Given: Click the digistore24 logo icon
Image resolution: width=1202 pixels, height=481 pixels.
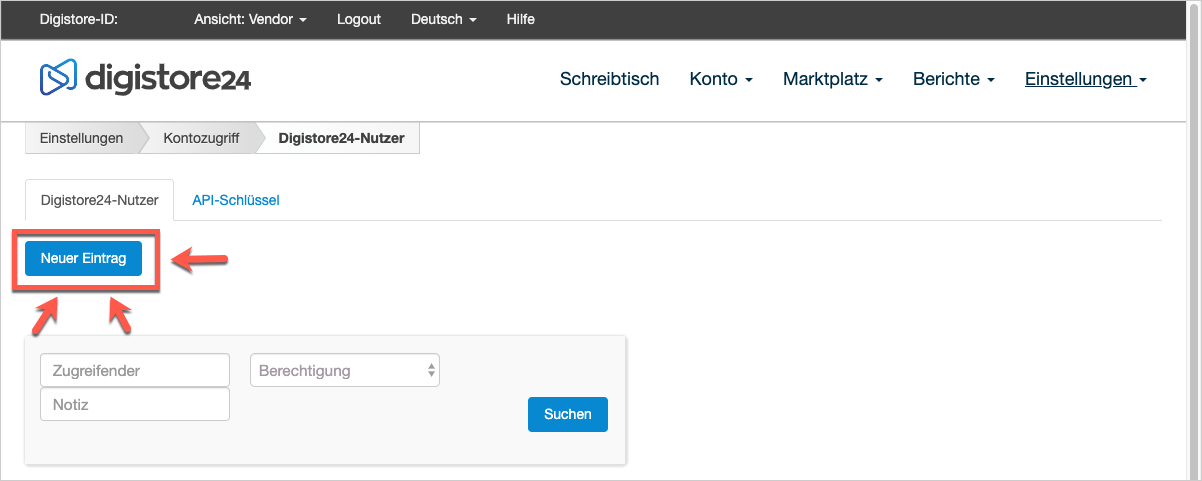Looking at the screenshot, I should tap(58, 78).
